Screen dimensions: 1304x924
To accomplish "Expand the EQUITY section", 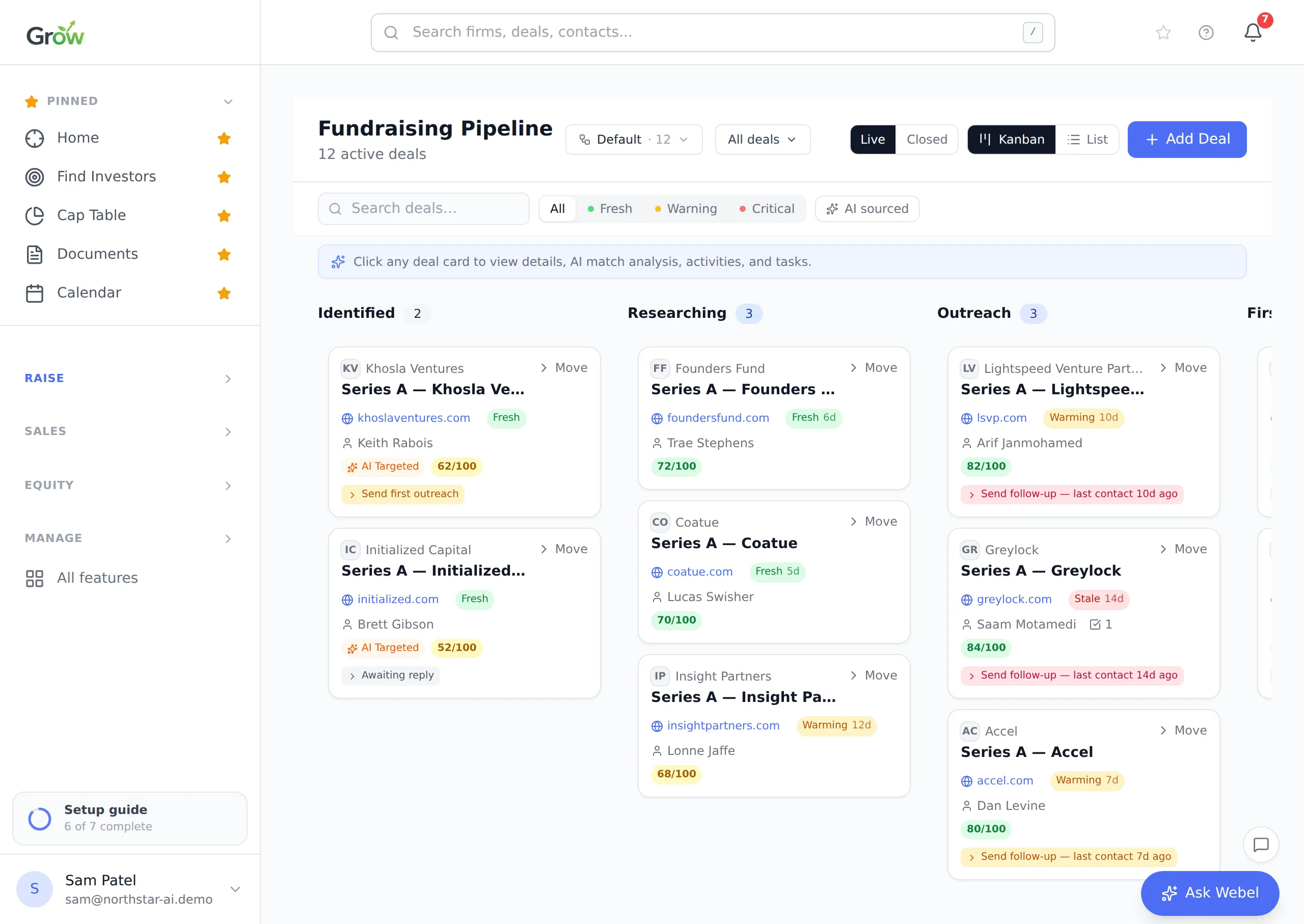I will click(129, 485).
